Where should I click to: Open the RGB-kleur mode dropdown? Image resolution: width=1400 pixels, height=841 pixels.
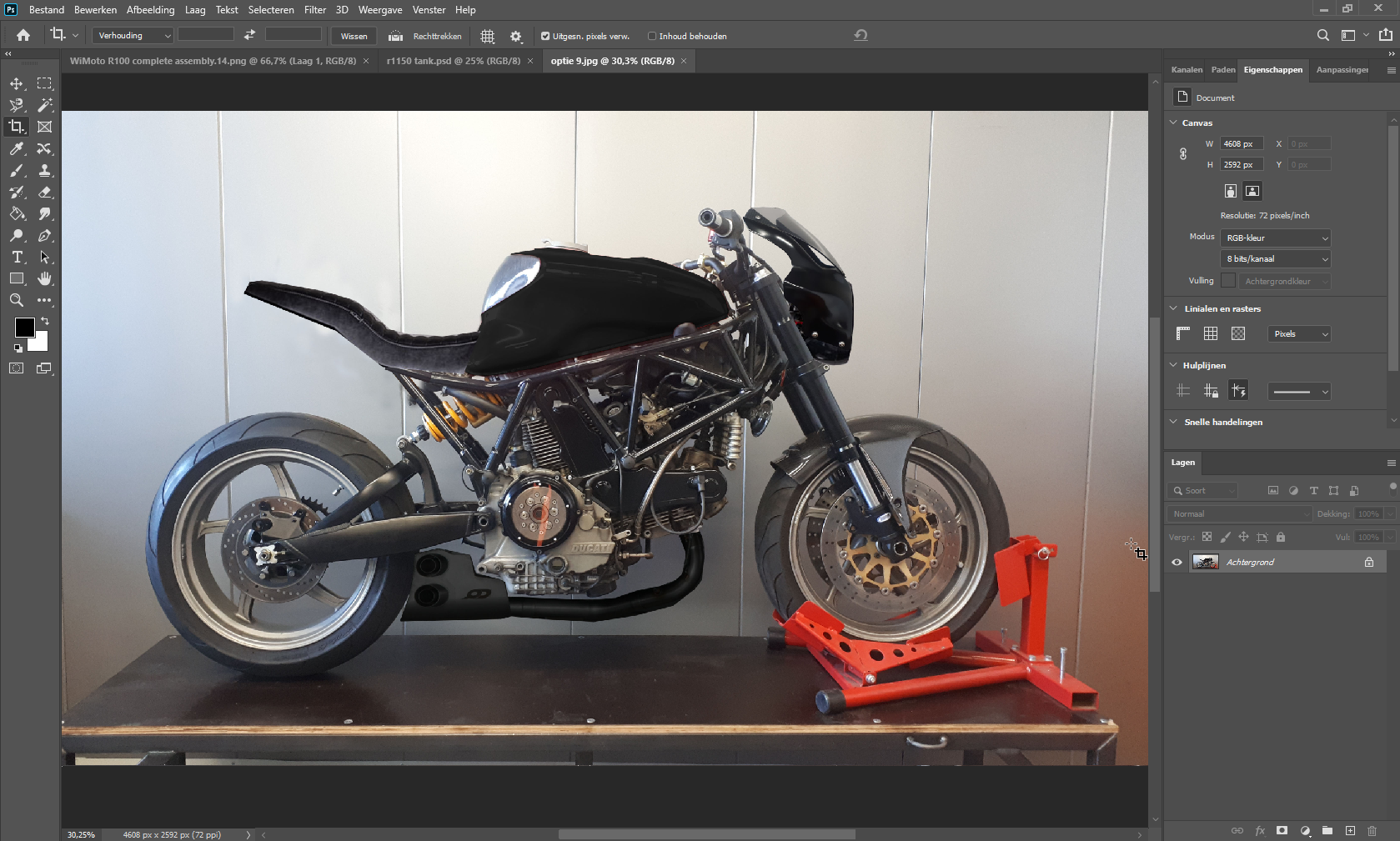click(x=1276, y=238)
